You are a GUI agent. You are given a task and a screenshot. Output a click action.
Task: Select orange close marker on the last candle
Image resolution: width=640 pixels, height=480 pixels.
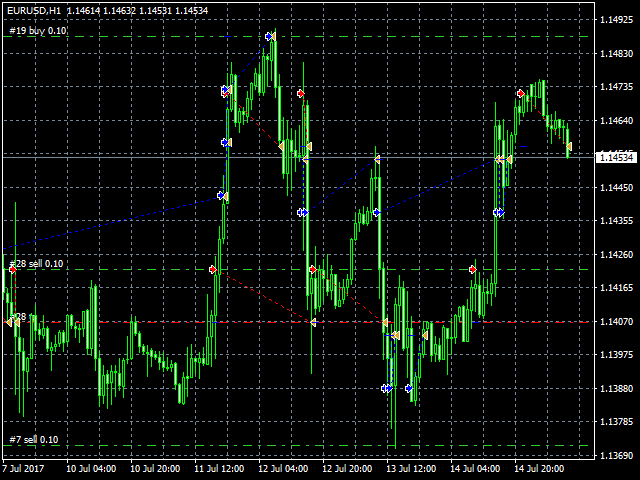[569, 146]
